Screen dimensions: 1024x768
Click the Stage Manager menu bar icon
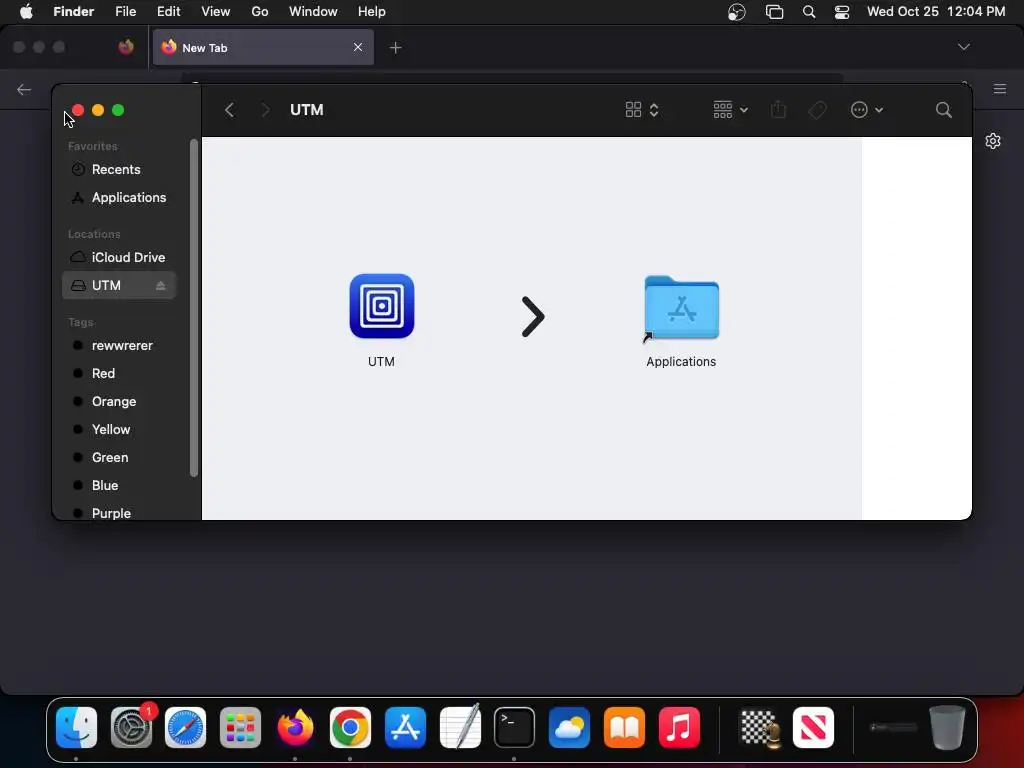[775, 12]
